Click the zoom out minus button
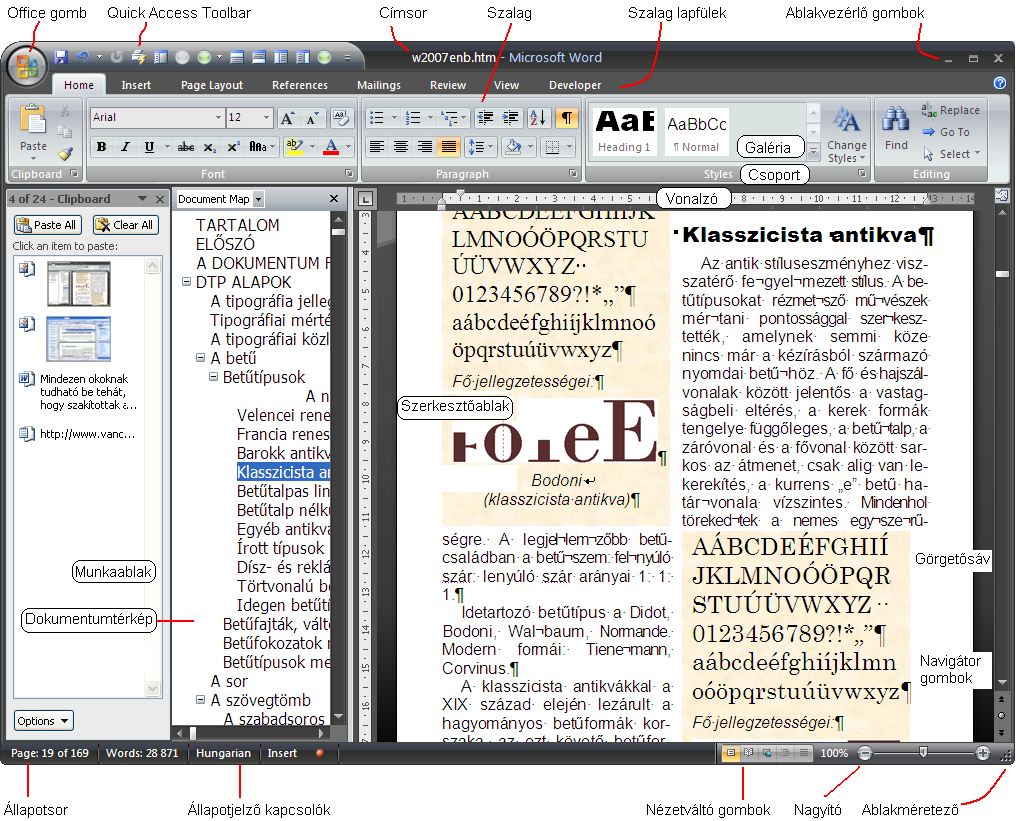 pyautogui.click(x=865, y=753)
